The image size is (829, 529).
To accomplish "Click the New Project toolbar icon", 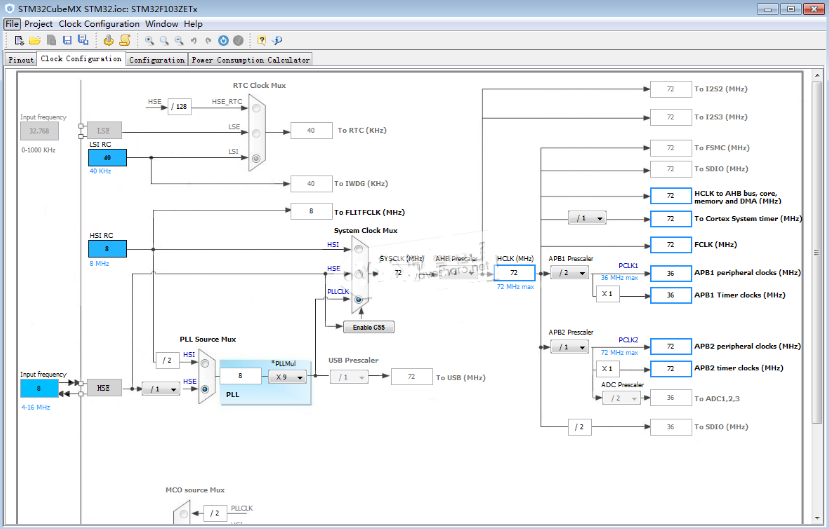I will coord(19,41).
